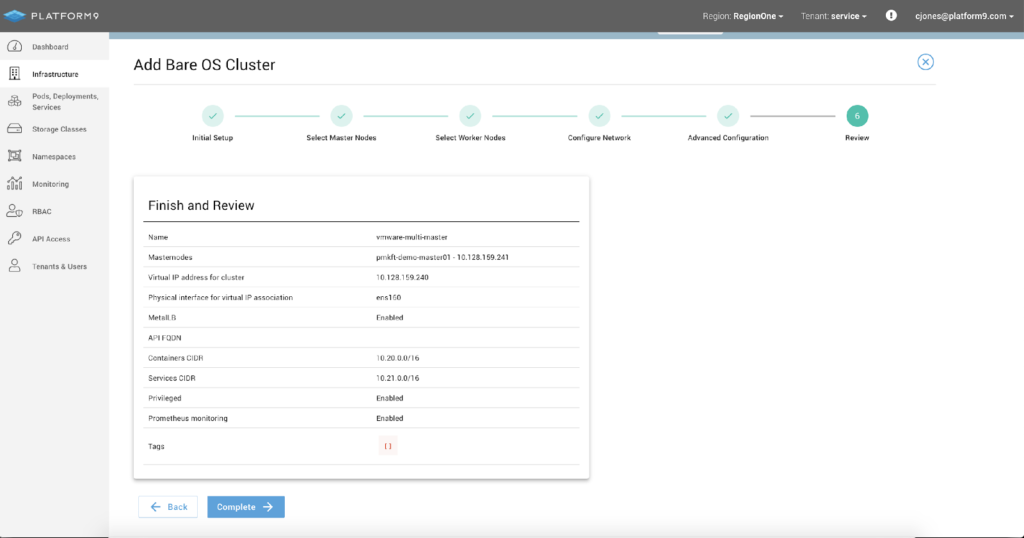Viewport: 1024px width, 538px height.
Task: Click the Back button
Action: (x=168, y=507)
